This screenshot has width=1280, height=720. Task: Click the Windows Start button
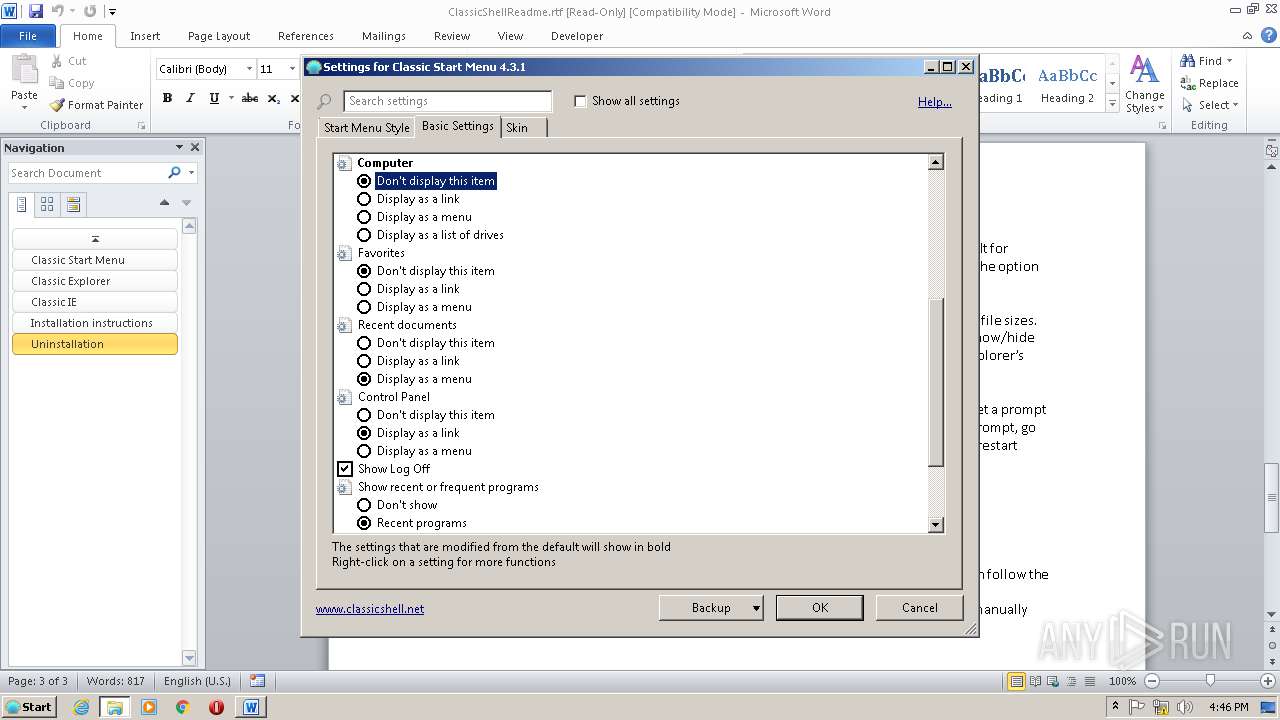point(28,707)
